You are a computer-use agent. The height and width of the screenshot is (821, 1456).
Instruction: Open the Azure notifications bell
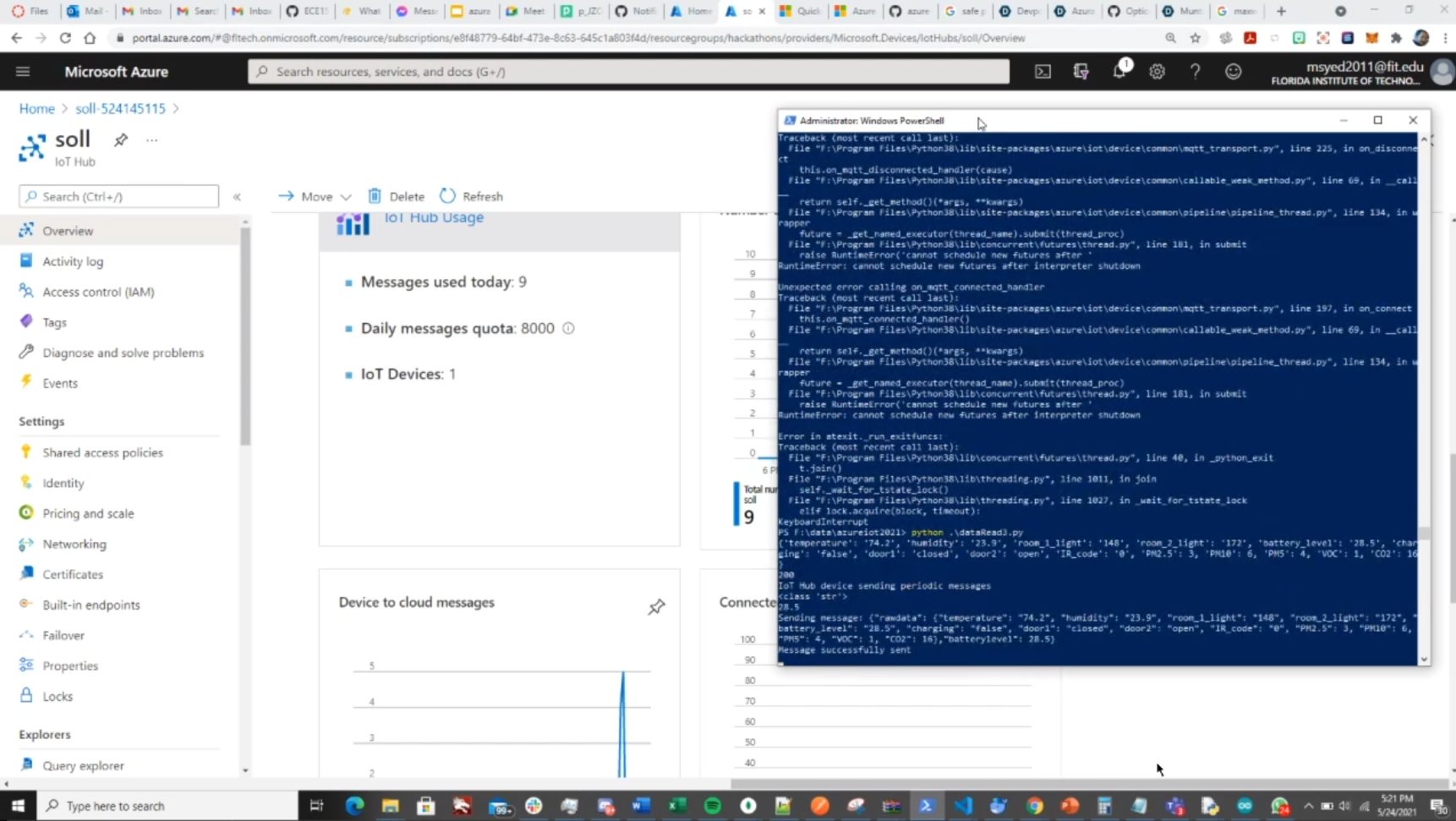pyautogui.click(x=1119, y=71)
